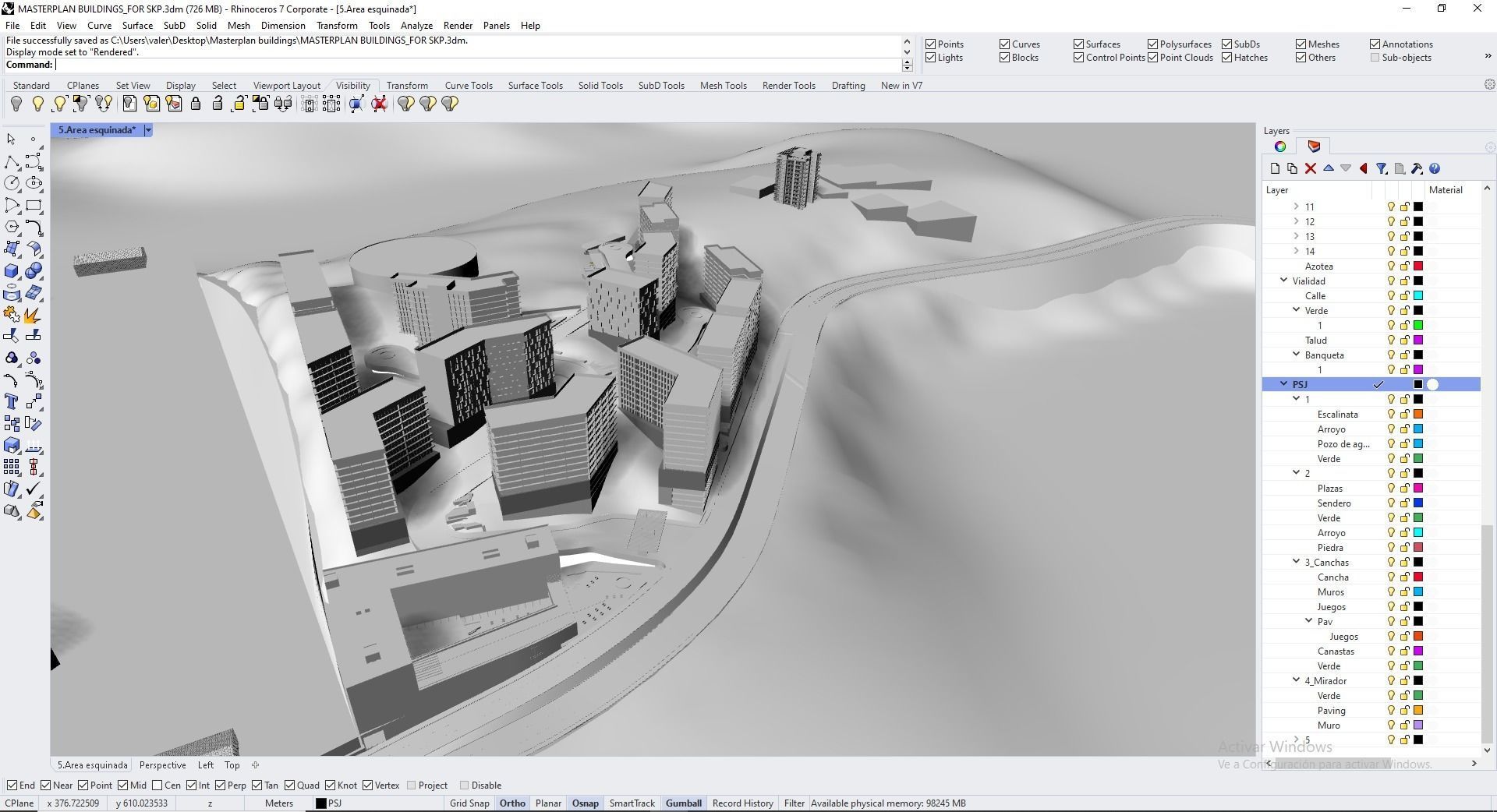Collapse the Banqueta layer group
The width and height of the screenshot is (1497, 812).
tap(1296, 355)
